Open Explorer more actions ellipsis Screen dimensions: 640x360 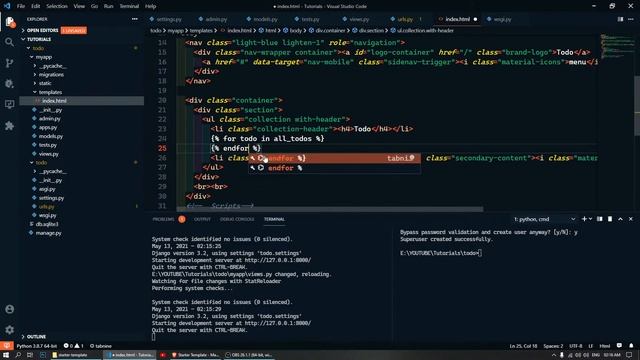[135, 19]
